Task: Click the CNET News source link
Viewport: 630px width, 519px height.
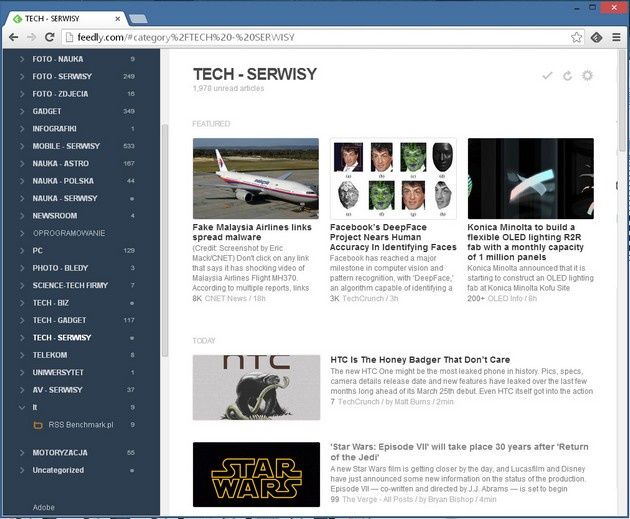Action: pyautogui.click(x=227, y=298)
